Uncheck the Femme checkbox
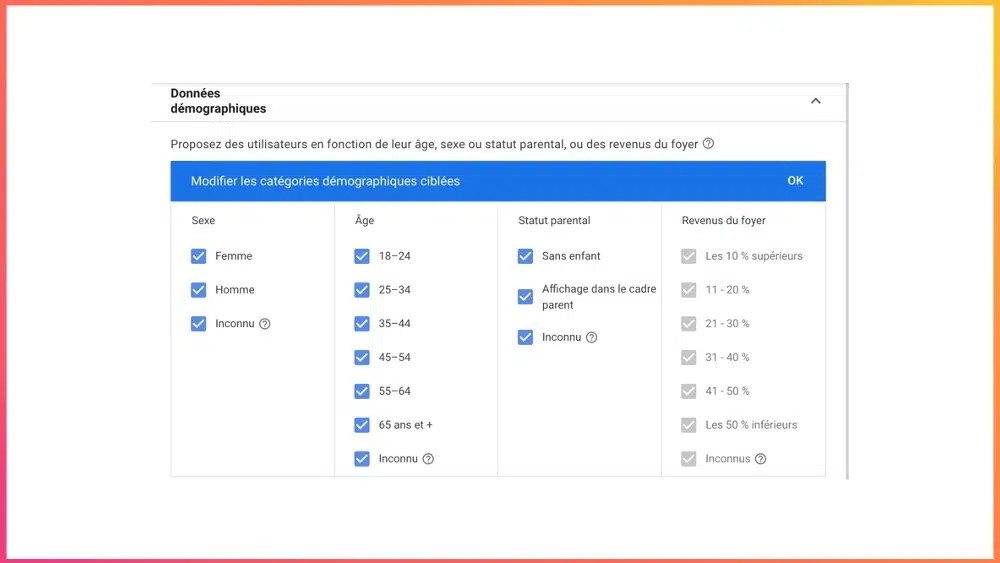 pos(198,256)
